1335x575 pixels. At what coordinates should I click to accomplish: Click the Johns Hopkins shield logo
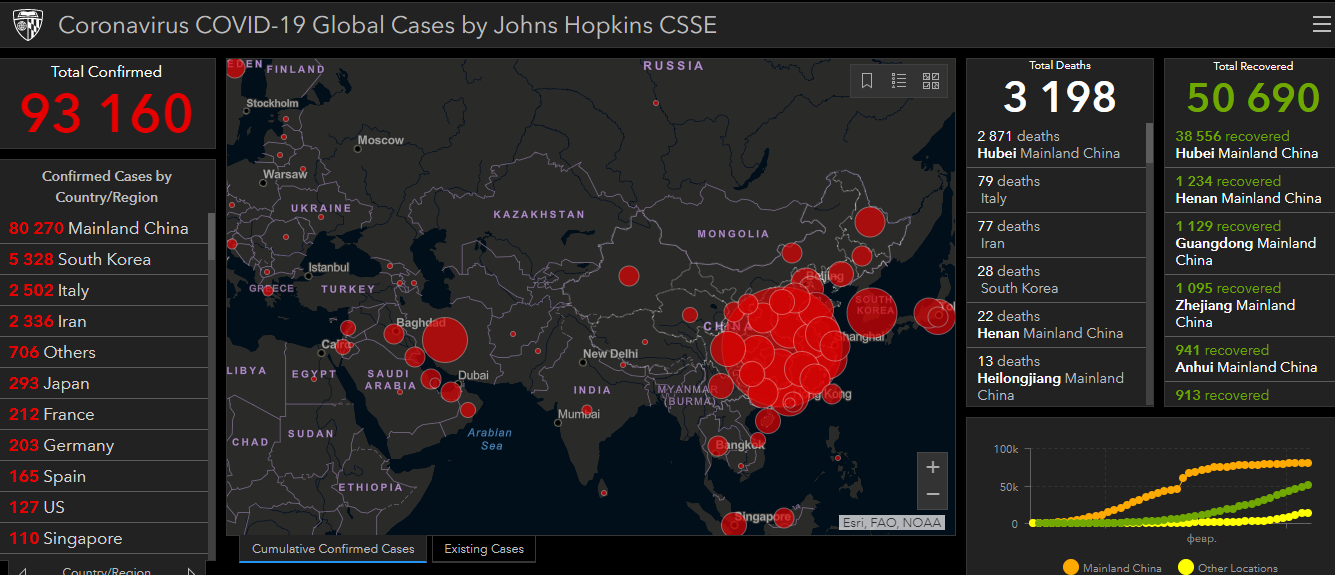click(27, 25)
